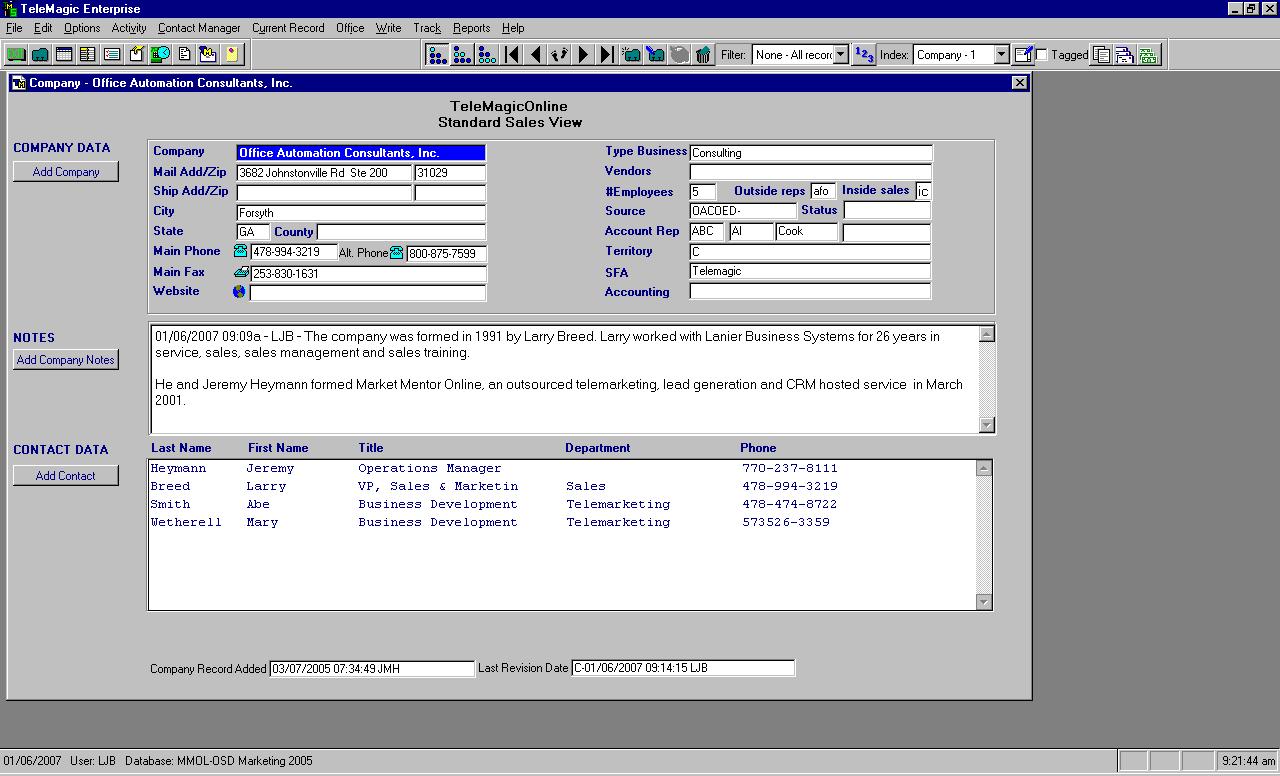Expand the County field selector

coord(293,231)
